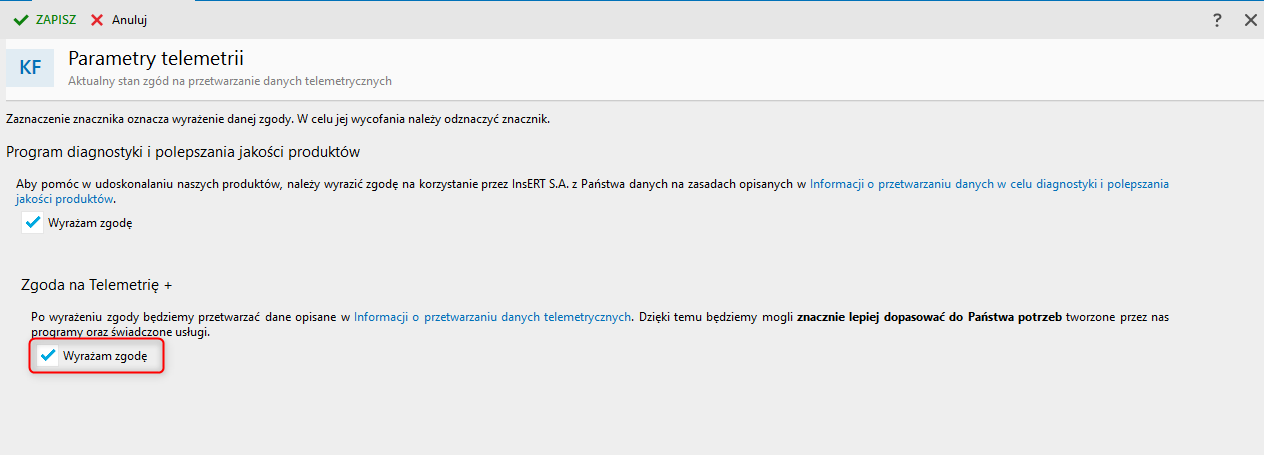Viewport: 1264px width, 455px height.
Task: Click the Wyrażam zgodę label under Telemetria +
Action: click(105, 356)
